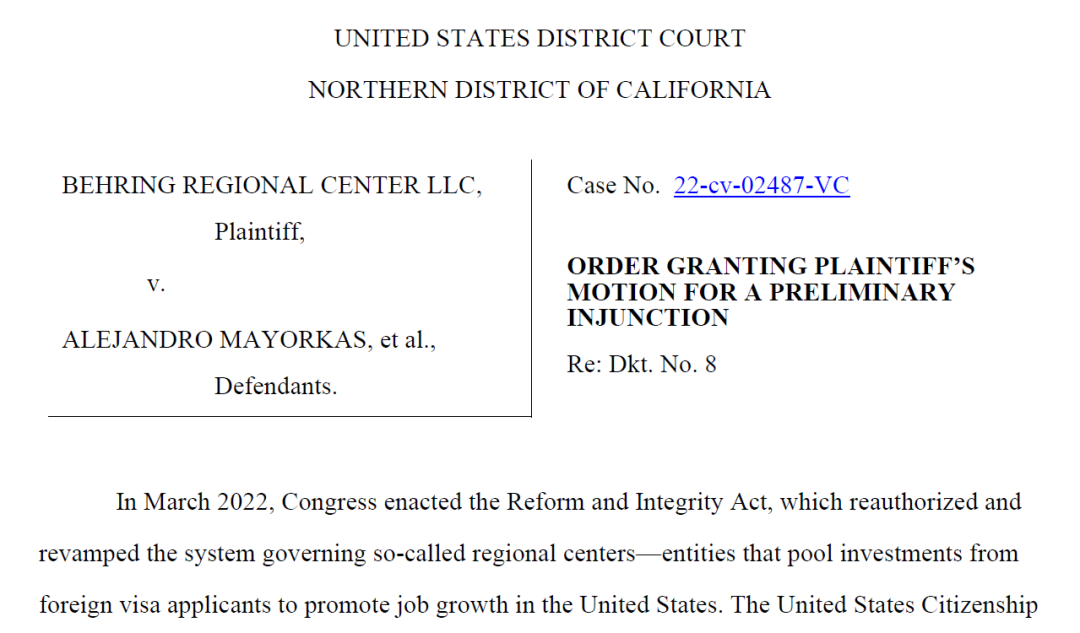
Task: Click the ORDER GRANTING PLAINTIFF'S title line
Action: [771, 266]
